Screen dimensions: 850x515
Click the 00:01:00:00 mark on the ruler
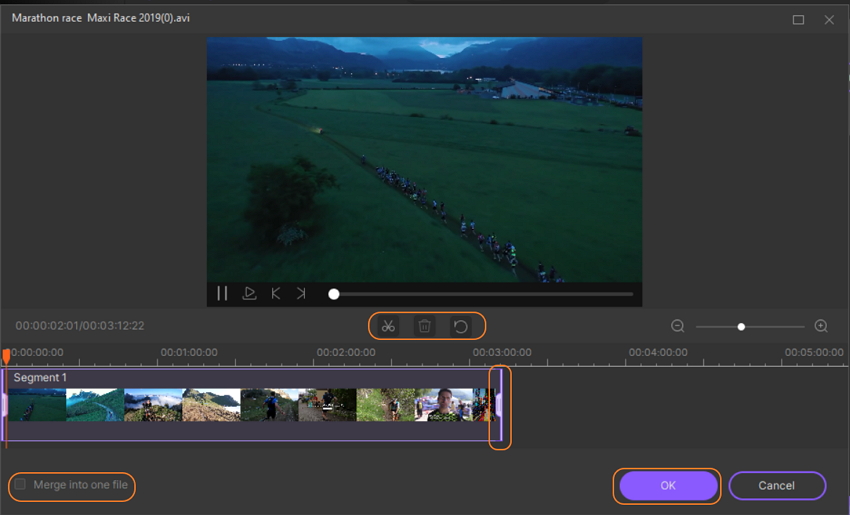[x=189, y=353]
